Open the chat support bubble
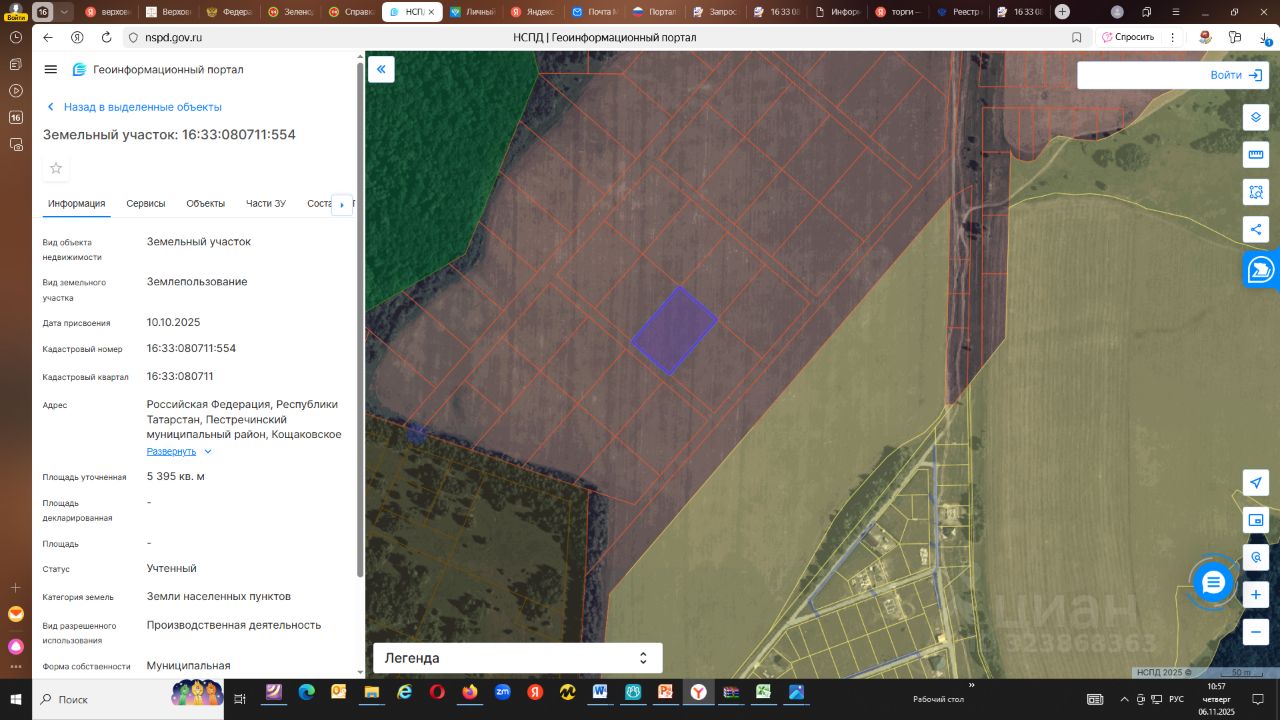The width and height of the screenshot is (1280, 720). (x=1213, y=583)
